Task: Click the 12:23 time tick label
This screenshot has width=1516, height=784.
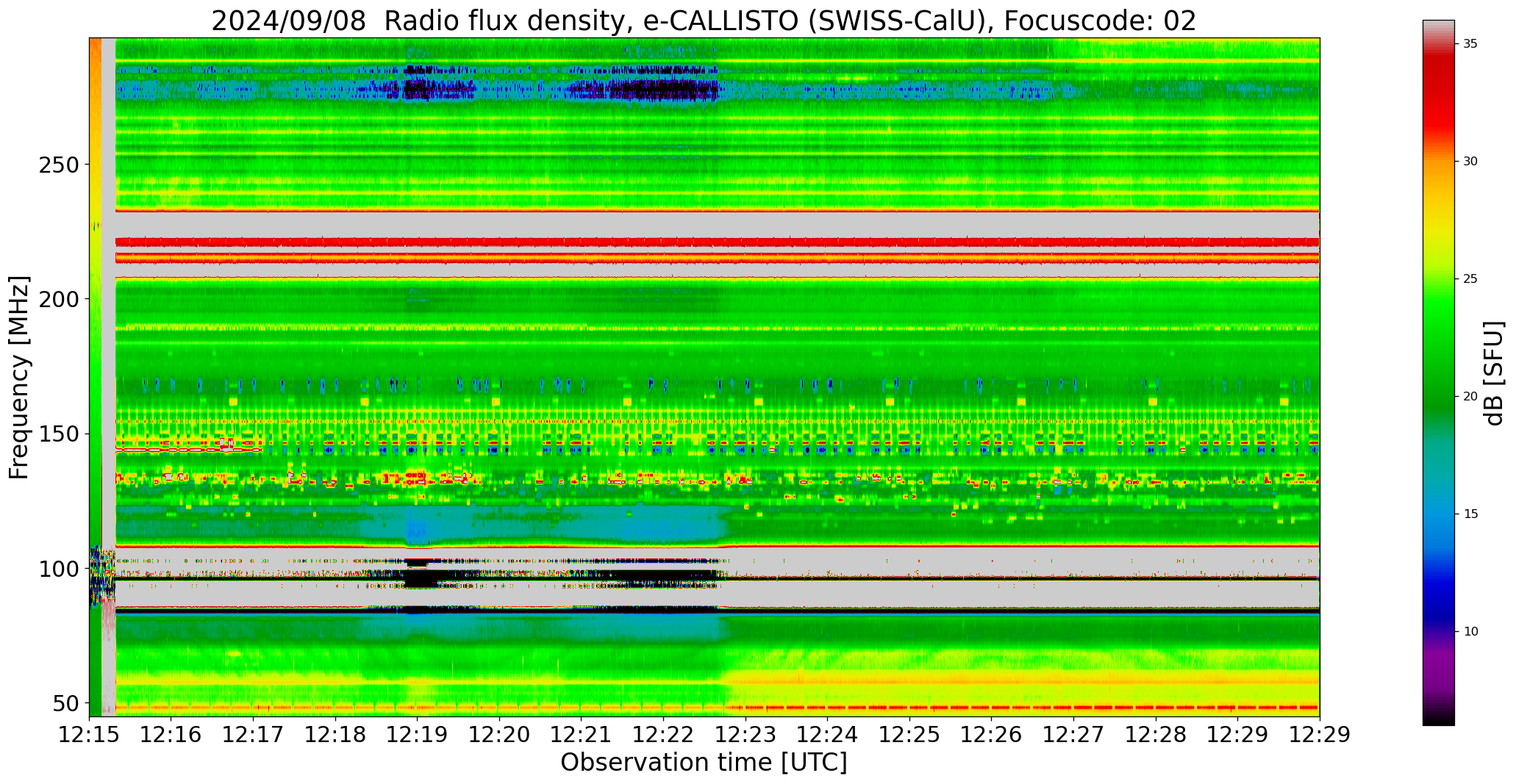Action: pos(746,735)
